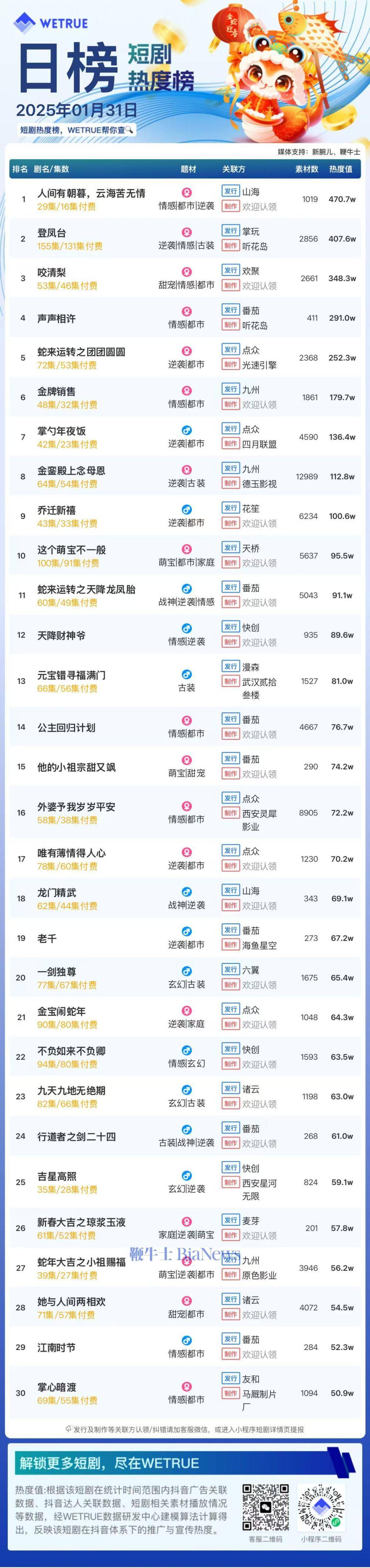Image resolution: width=370 pixels, height=1568 pixels.
Task: Click the 发行 tag for 人间有朝暮，云海苦无情
Action: tap(231, 191)
